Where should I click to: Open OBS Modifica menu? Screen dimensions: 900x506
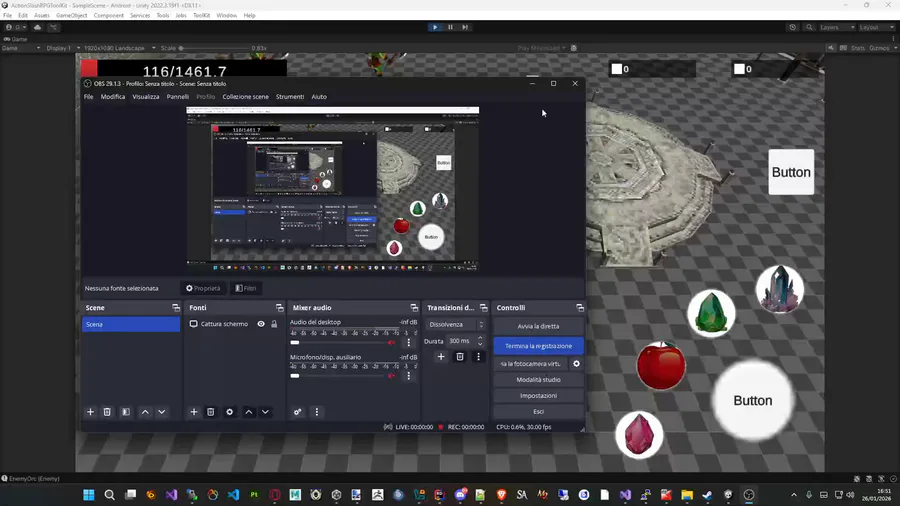[112, 97]
